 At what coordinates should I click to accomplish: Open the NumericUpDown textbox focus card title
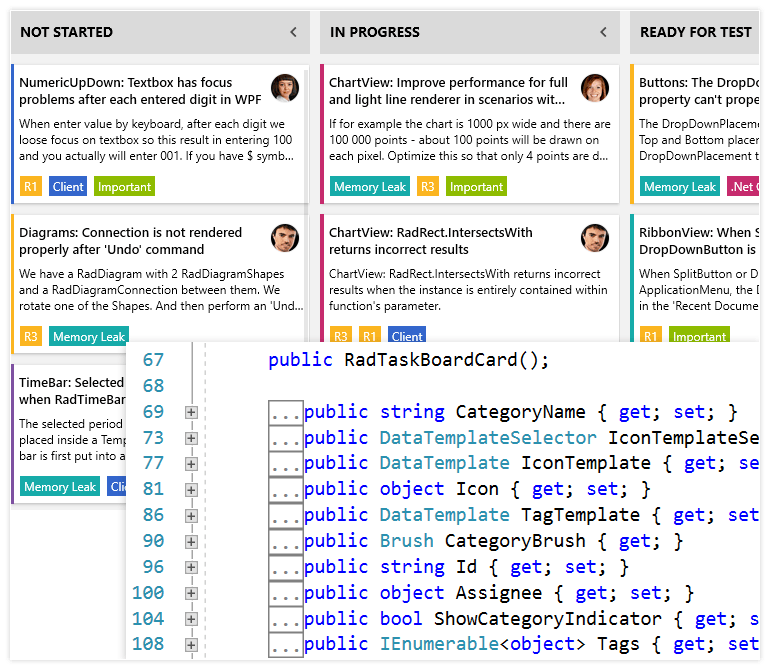(140, 91)
